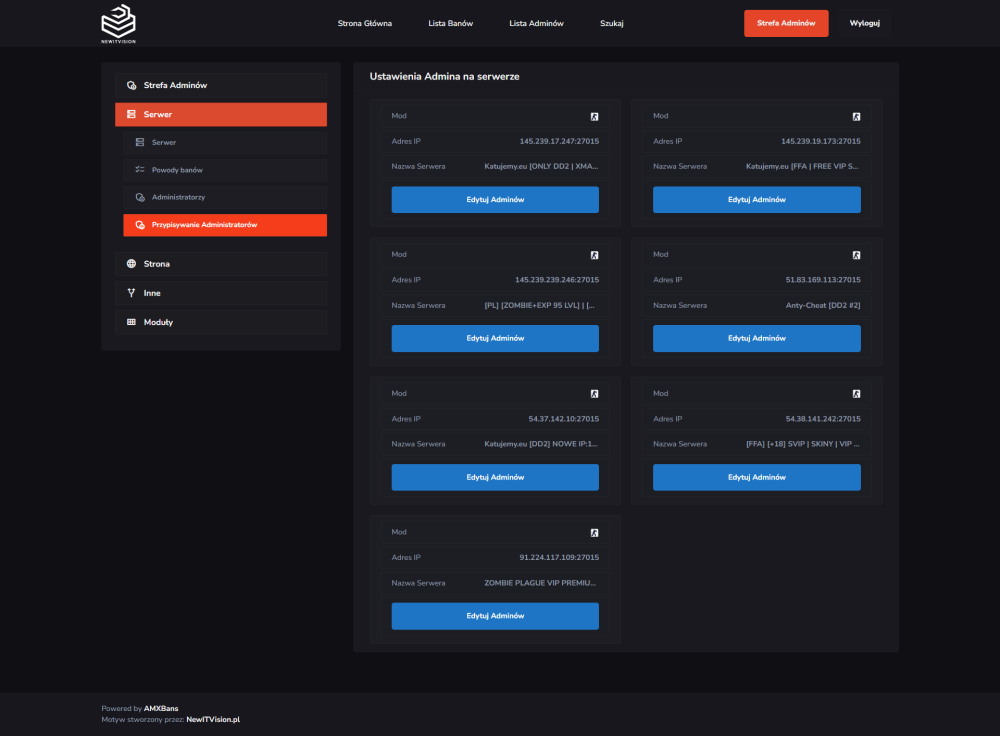The height and width of the screenshot is (736, 1000).
Task: Click server name ZOMBIE PLAGUE VIP PREMIU
Action: click(x=540, y=583)
